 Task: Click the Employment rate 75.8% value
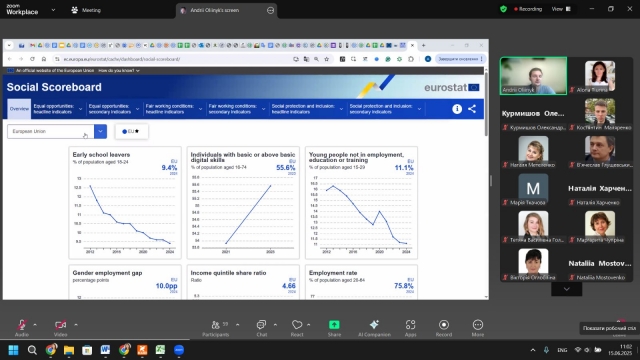[x=403, y=286]
